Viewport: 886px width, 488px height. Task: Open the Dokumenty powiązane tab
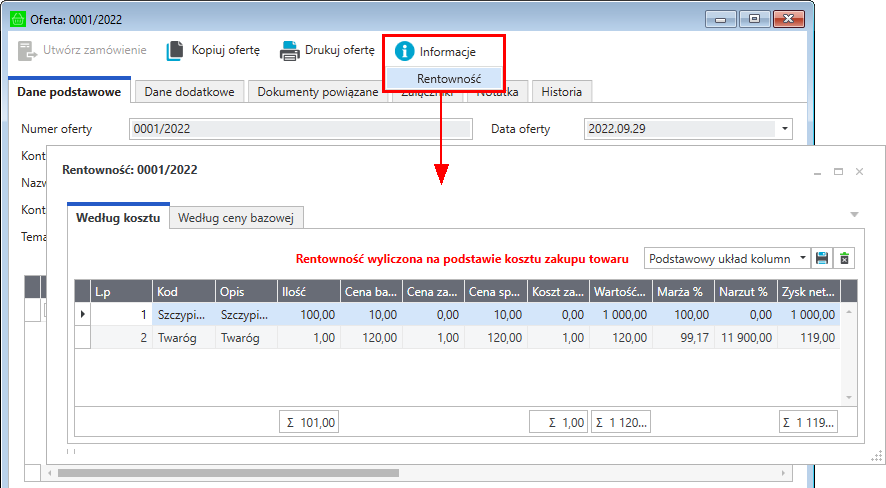[x=317, y=92]
